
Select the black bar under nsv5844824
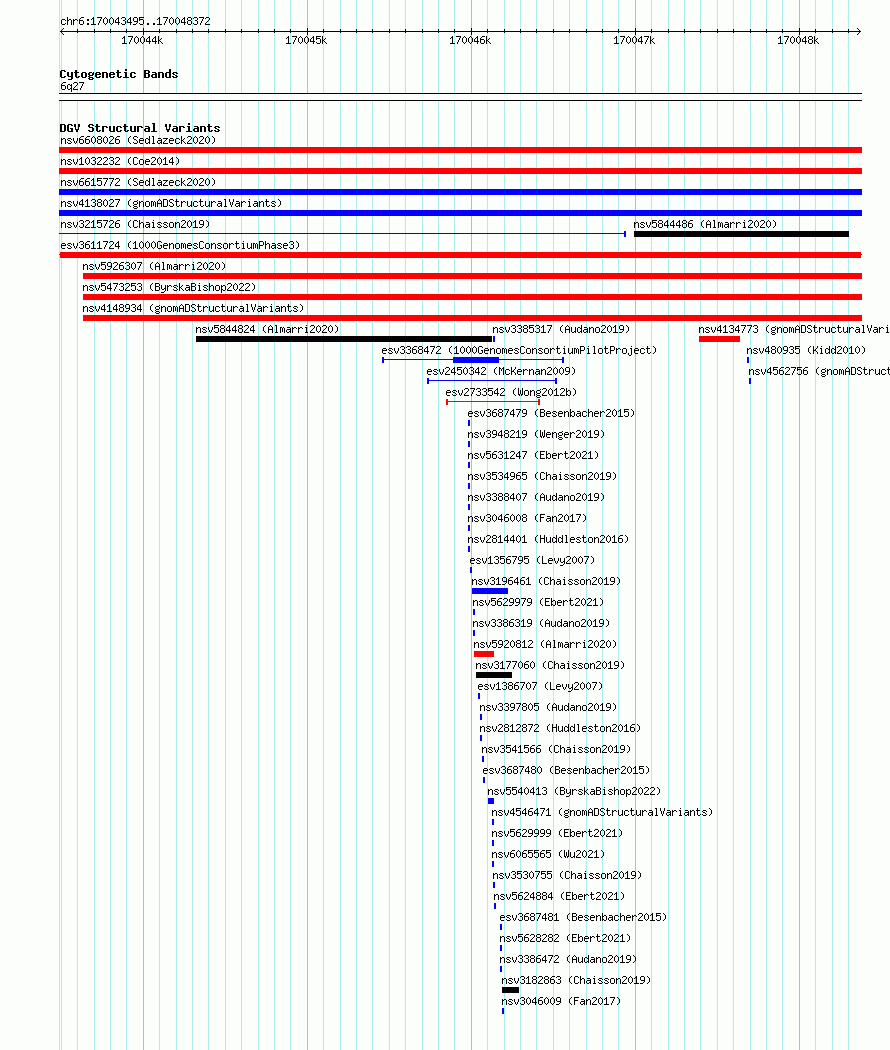pyautogui.click(x=344, y=339)
